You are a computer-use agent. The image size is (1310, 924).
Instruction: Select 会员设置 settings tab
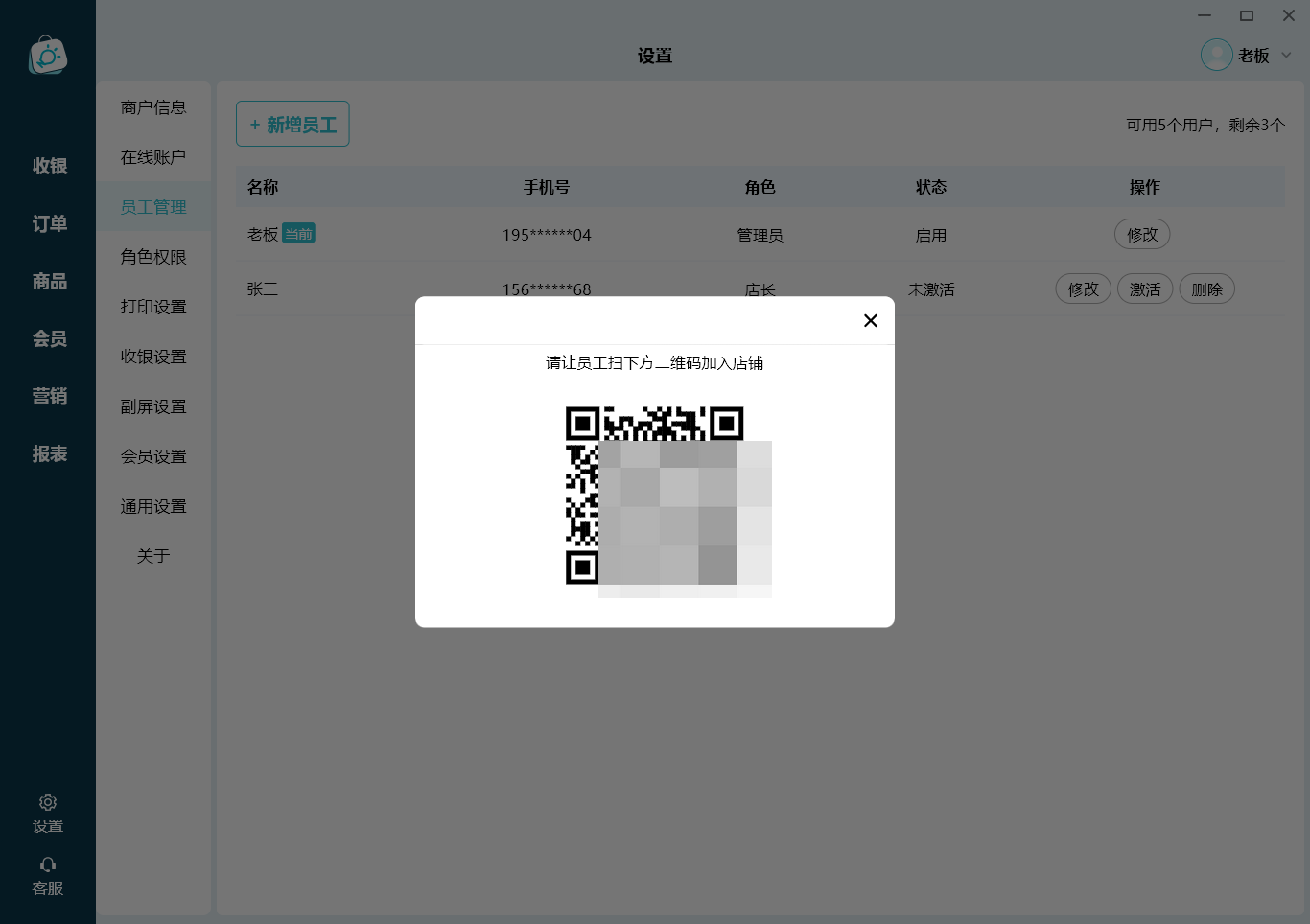tap(153, 456)
